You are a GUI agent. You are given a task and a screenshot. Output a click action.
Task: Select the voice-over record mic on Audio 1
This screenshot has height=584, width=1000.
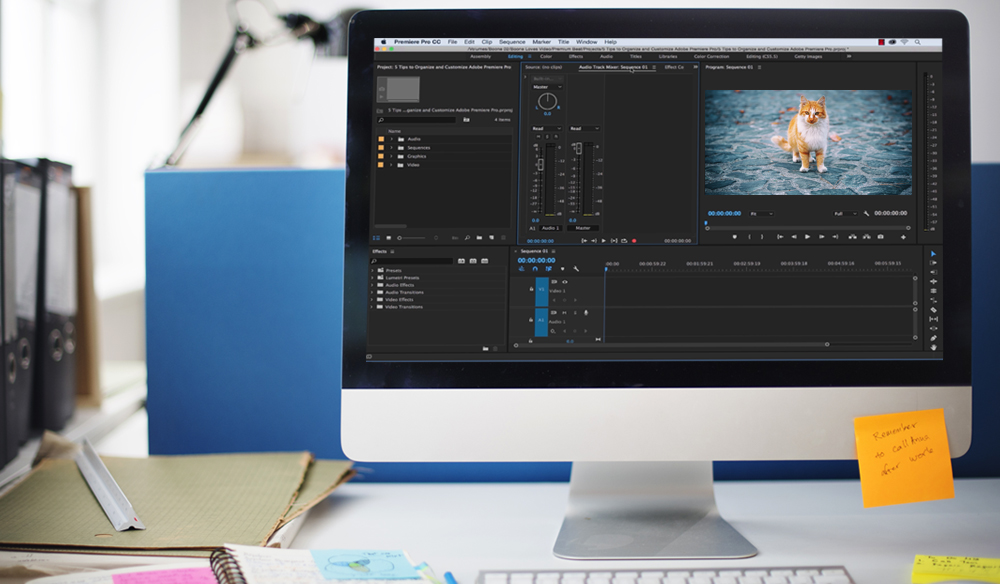[586, 313]
